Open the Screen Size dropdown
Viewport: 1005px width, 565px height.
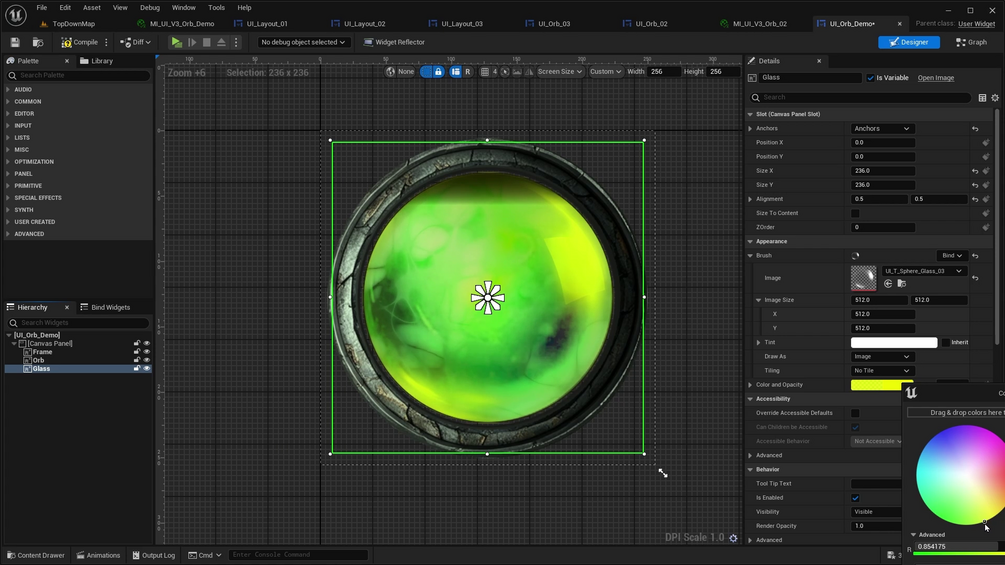[559, 72]
